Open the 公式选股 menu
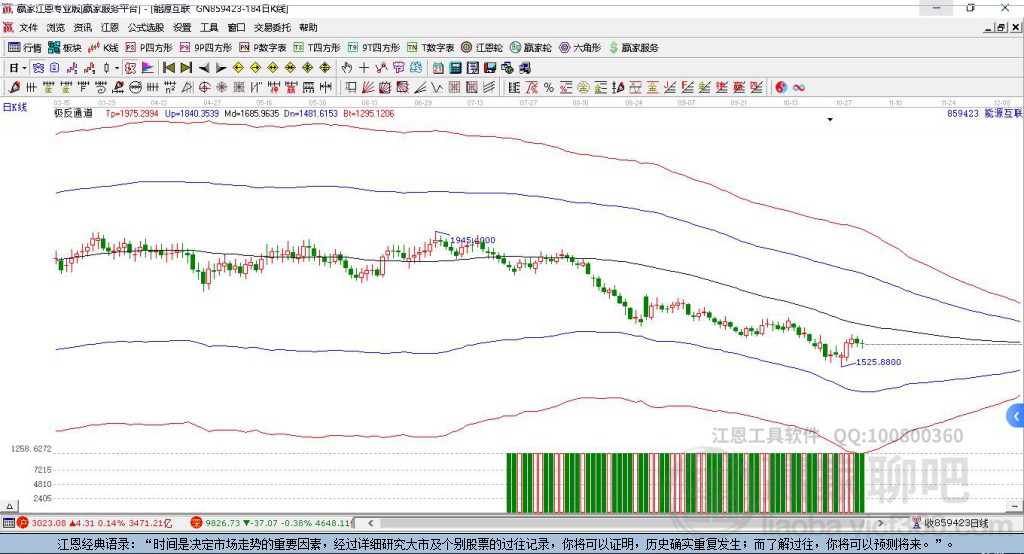The image size is (1024, 554). click(144, 28)
